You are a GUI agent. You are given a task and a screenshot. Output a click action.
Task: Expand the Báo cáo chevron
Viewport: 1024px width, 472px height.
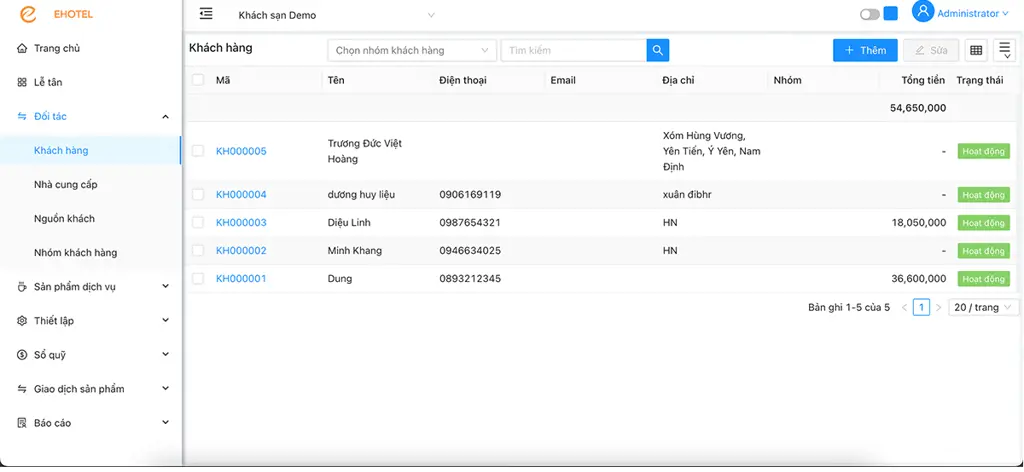165,423
